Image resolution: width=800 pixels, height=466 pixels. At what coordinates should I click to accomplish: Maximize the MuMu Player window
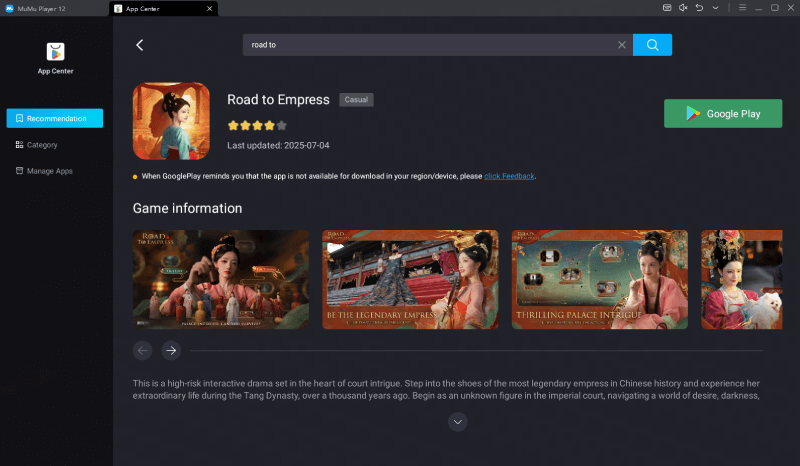tap(774, 8)
